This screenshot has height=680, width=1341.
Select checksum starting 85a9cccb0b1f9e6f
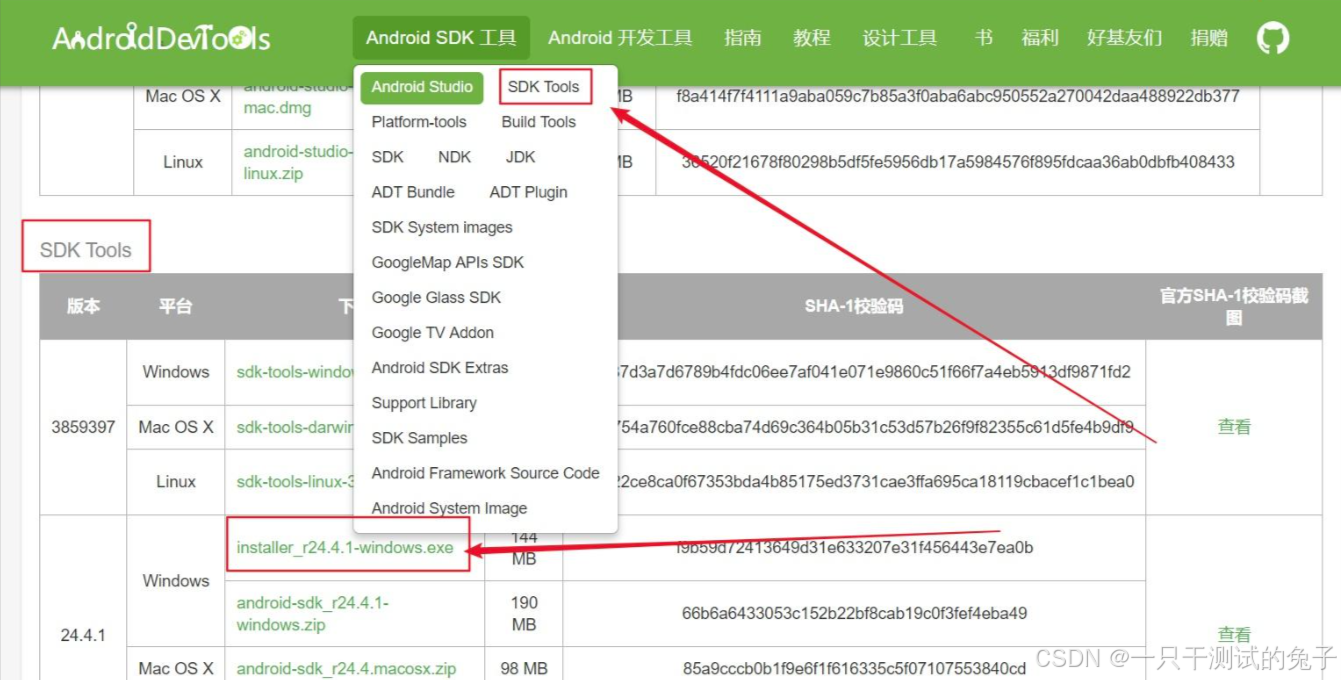click(x=854, y=668)
